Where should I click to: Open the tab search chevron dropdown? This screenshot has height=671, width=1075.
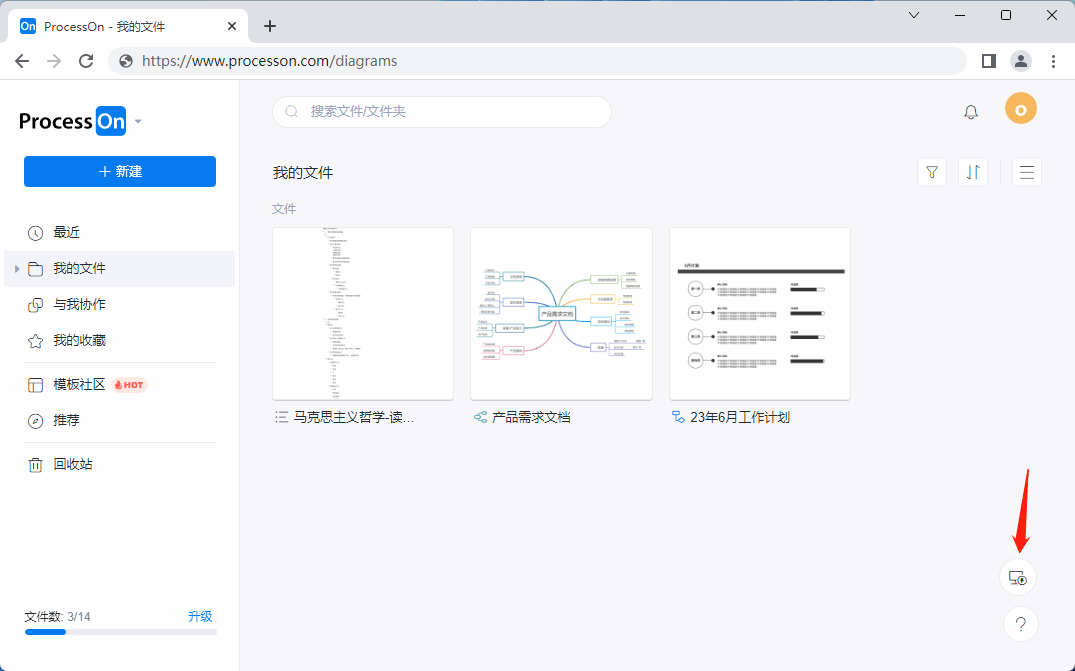(x=914, y=15)
